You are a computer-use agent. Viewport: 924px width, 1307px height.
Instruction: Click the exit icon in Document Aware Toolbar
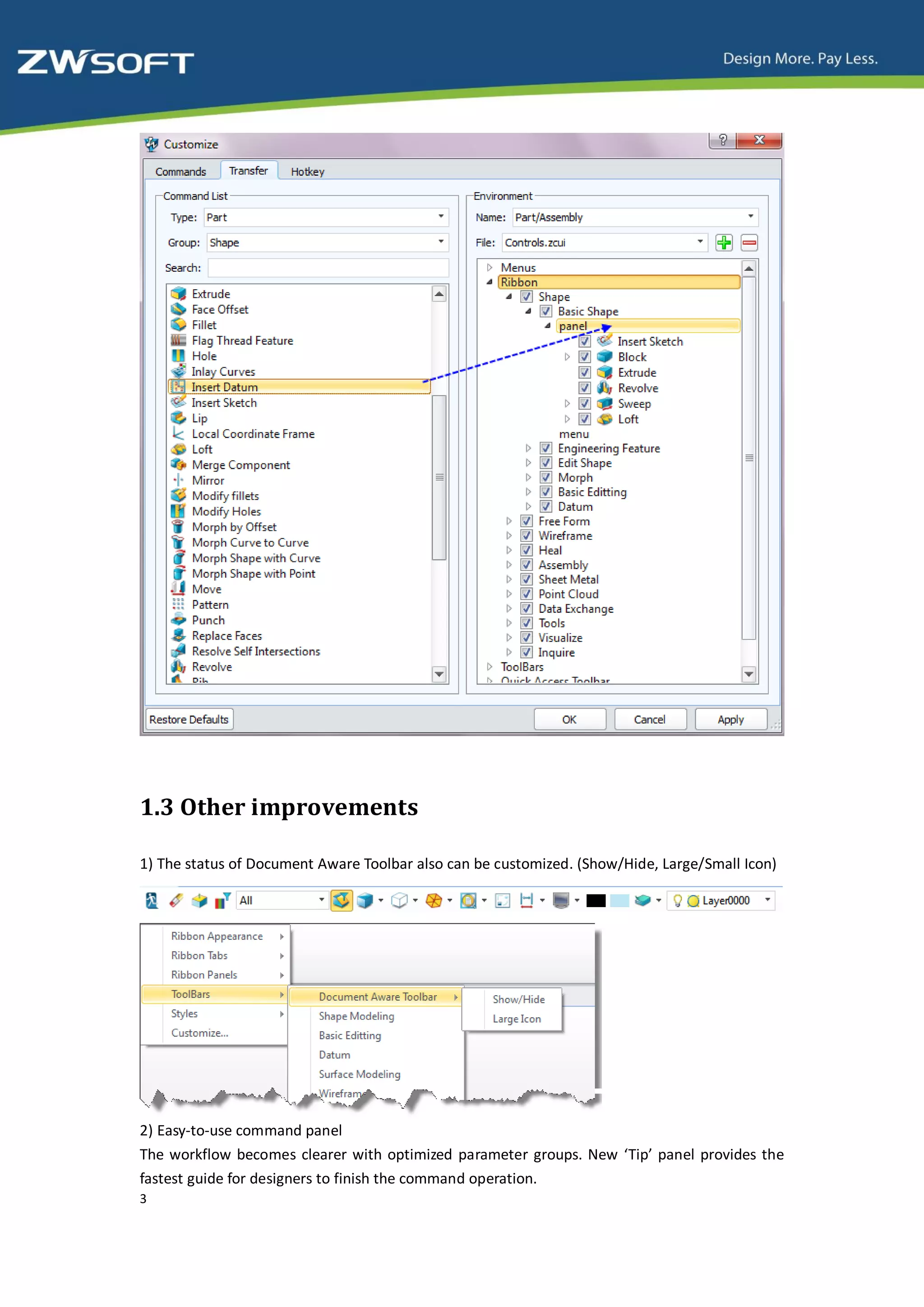151,900
